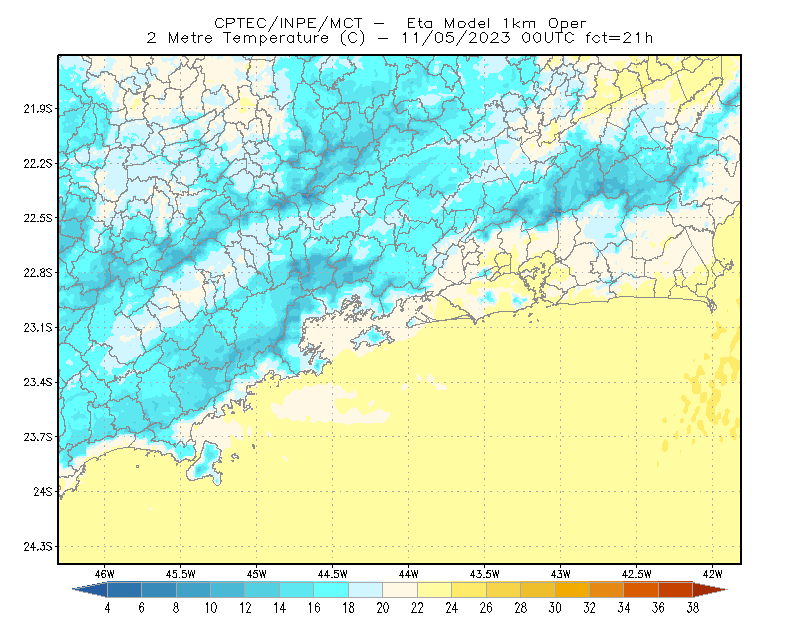The width and height of the screenshot is (800, 618).
Task: Click the title line 'CPTEC/INPE/MCT – Eta Model 1km Oper'
Action: tap(400, 23)
